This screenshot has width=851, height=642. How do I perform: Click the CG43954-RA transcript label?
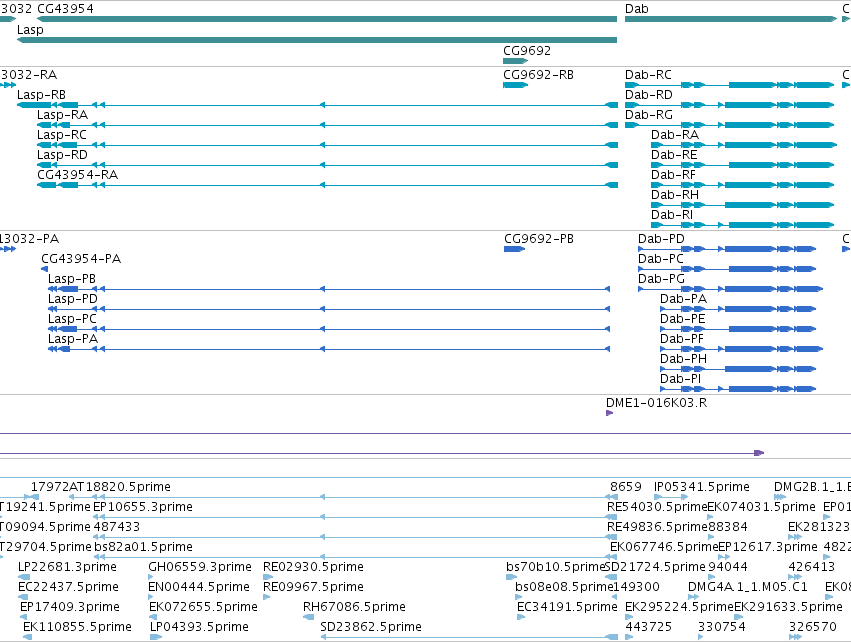point(78,175)
